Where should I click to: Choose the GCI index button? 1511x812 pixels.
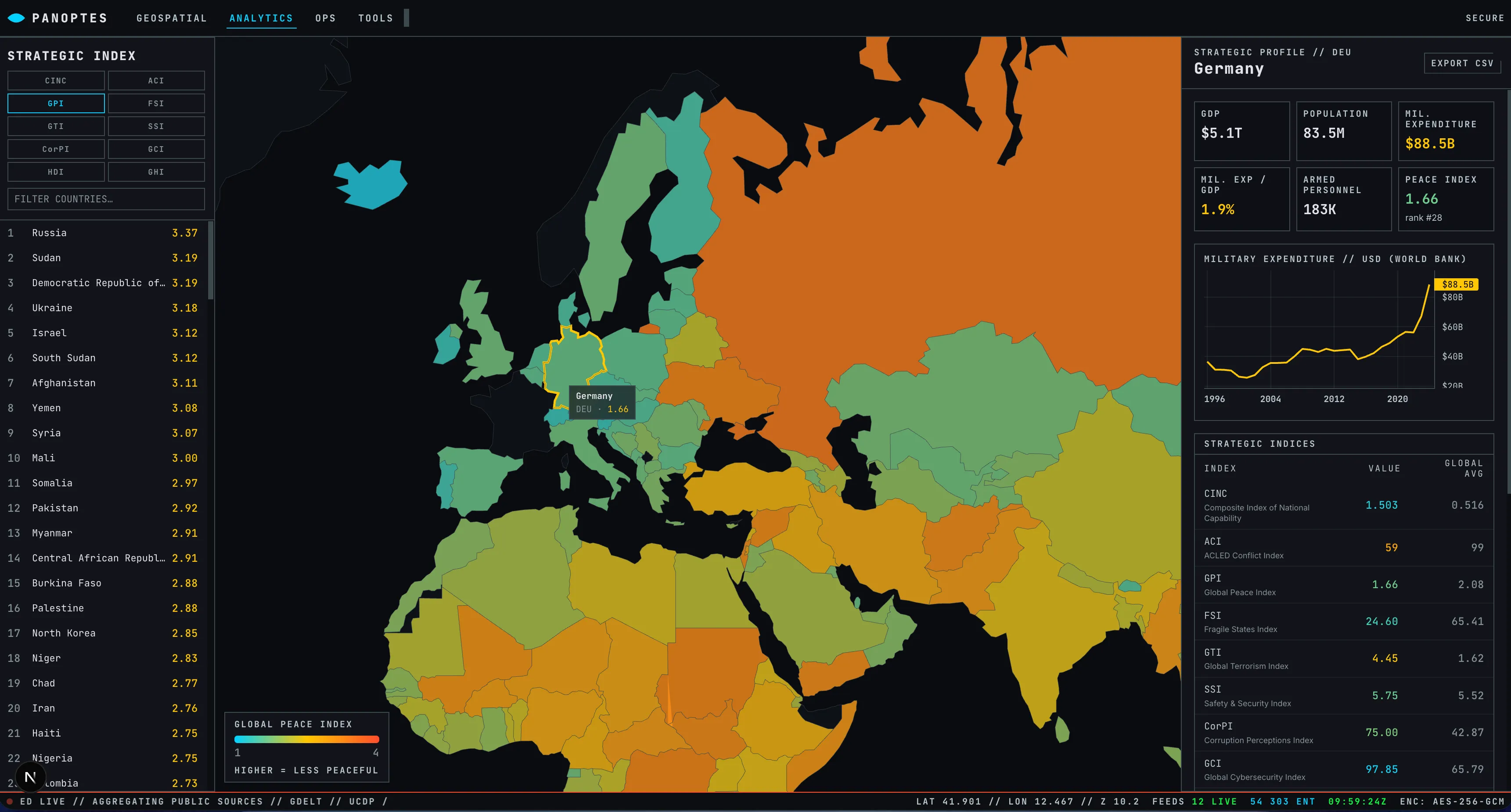point(156,149)
